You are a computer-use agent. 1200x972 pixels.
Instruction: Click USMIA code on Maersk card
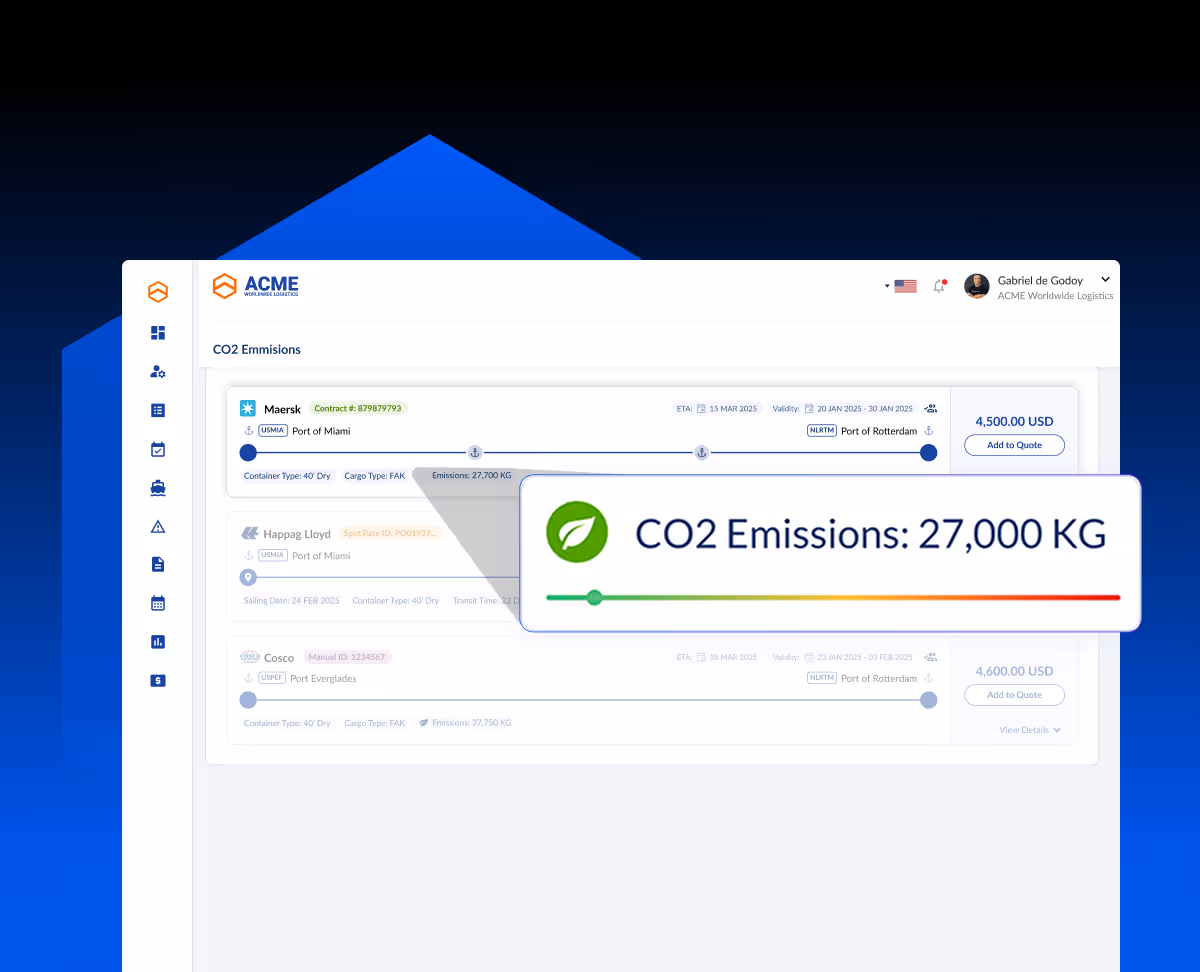[x=273, y=431]
